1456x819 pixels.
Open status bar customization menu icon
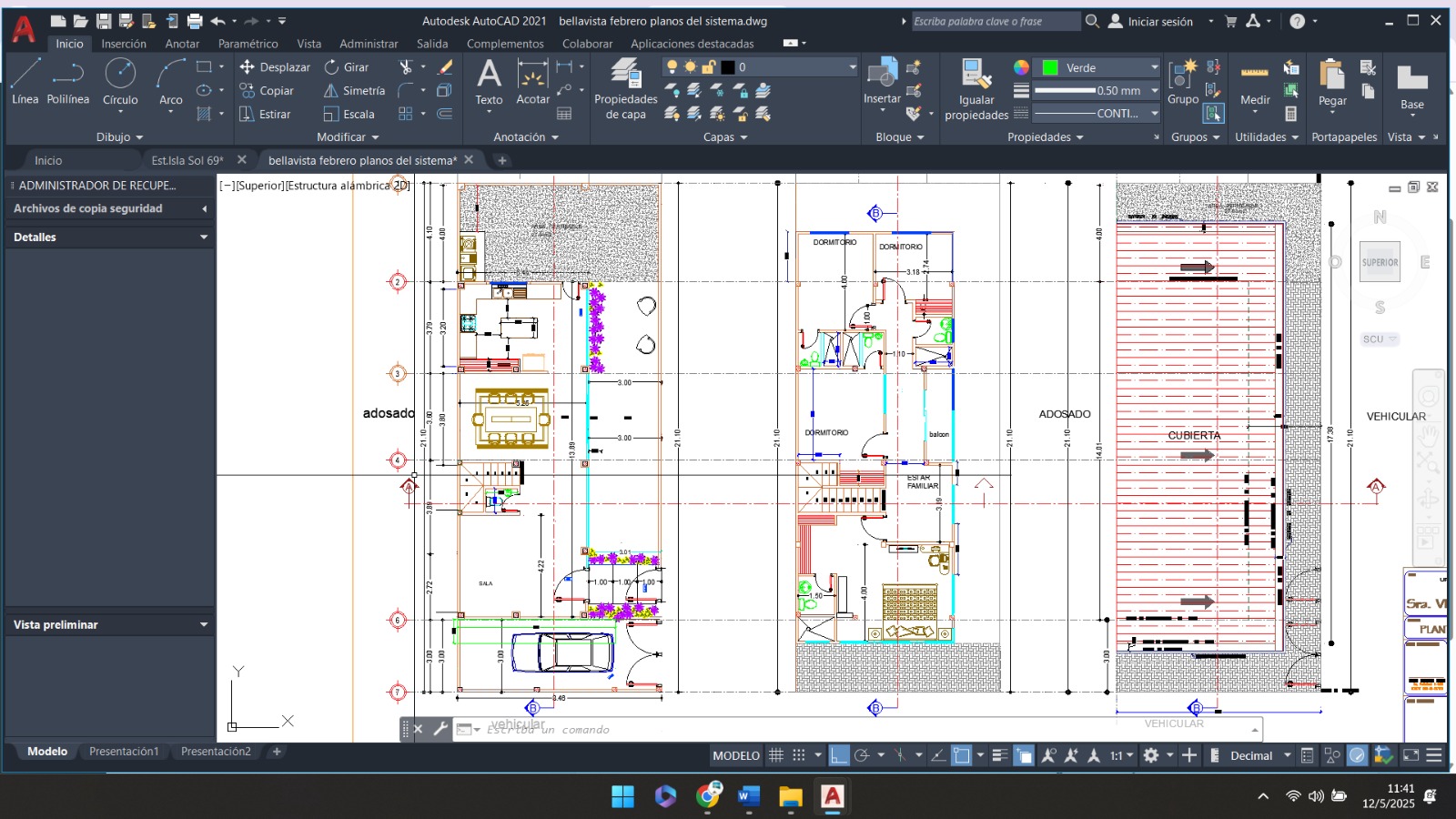(x=1434, y=755)
